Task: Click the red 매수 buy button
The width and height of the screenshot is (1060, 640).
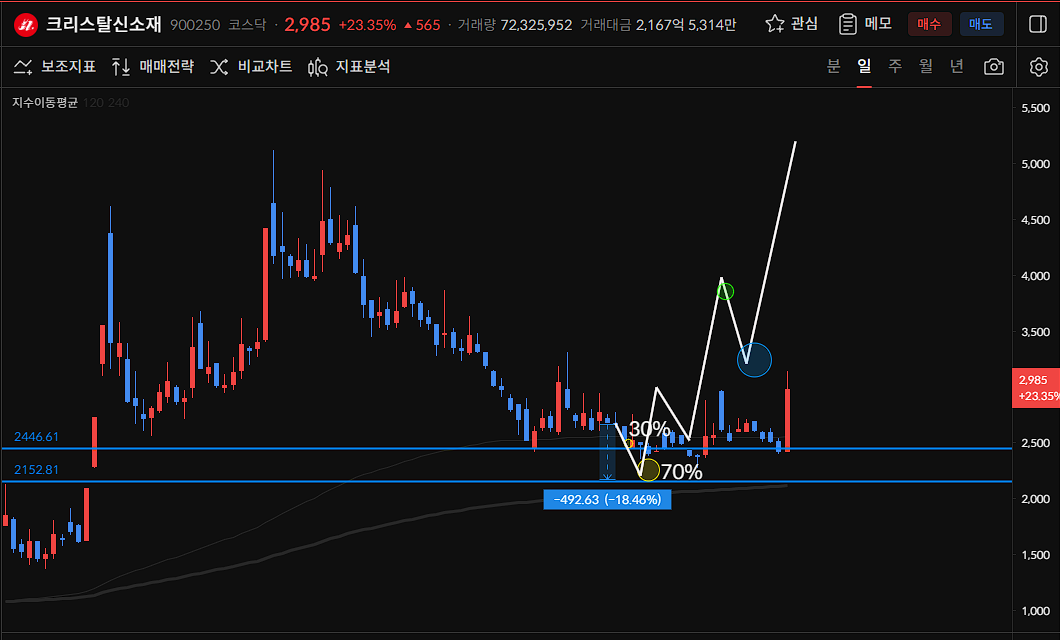Action: click(929, 24)
